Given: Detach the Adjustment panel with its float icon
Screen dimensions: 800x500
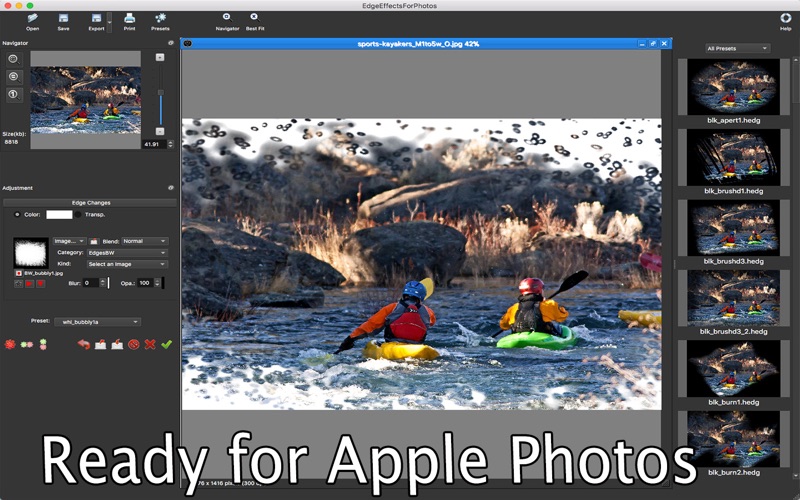Looking at the screenshot, I should pos(171,188).
